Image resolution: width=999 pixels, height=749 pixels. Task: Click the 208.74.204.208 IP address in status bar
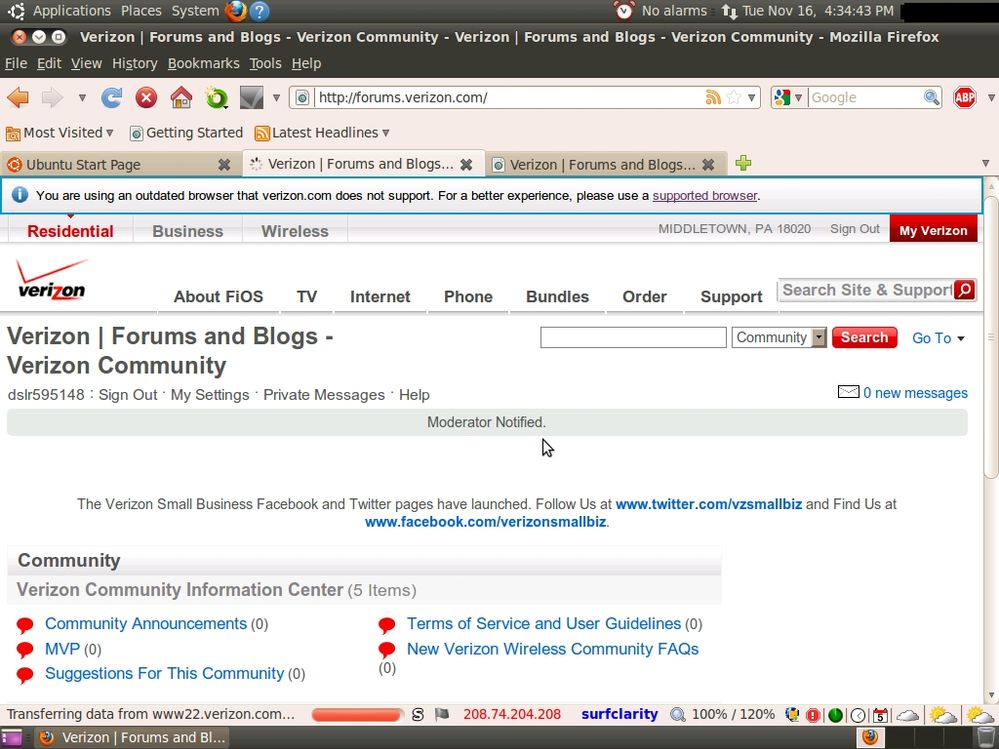click(512, 715)
